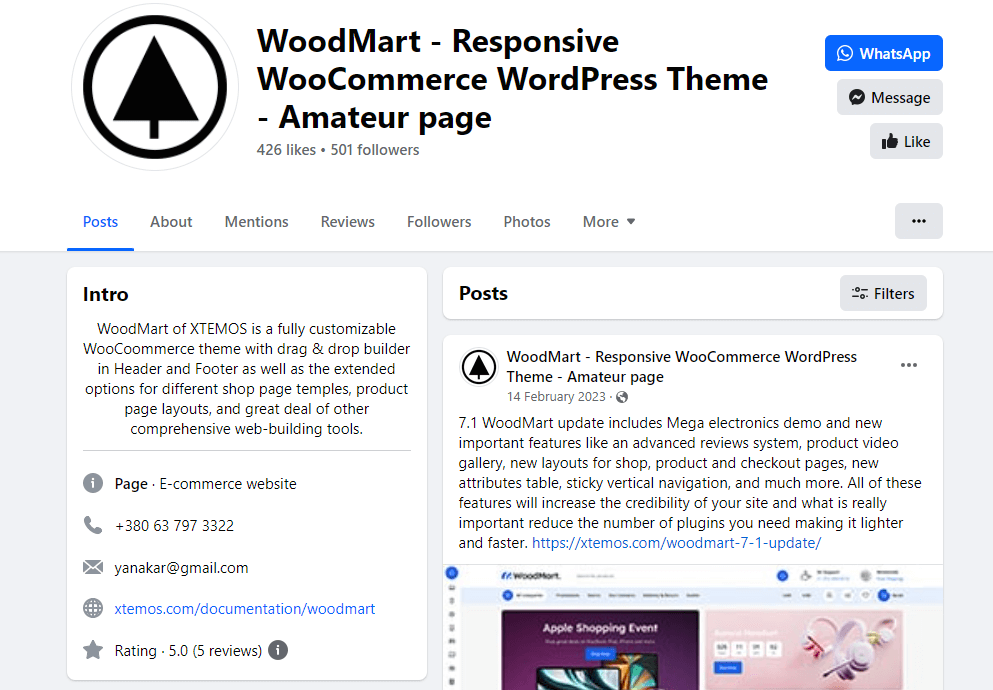Click the website globe icon in Intro
The height and width of the screenshot is (690, 993).
93,608
